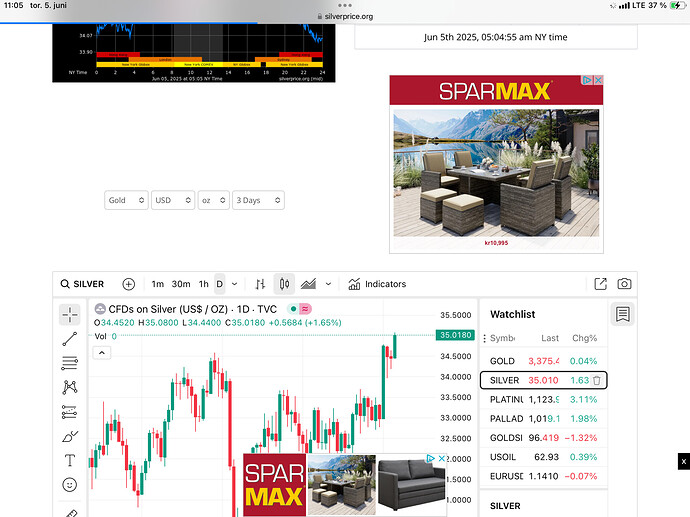Click the pink approximate-equals data icon
Viewport: 690px width, 517px height.
(305, 309)
